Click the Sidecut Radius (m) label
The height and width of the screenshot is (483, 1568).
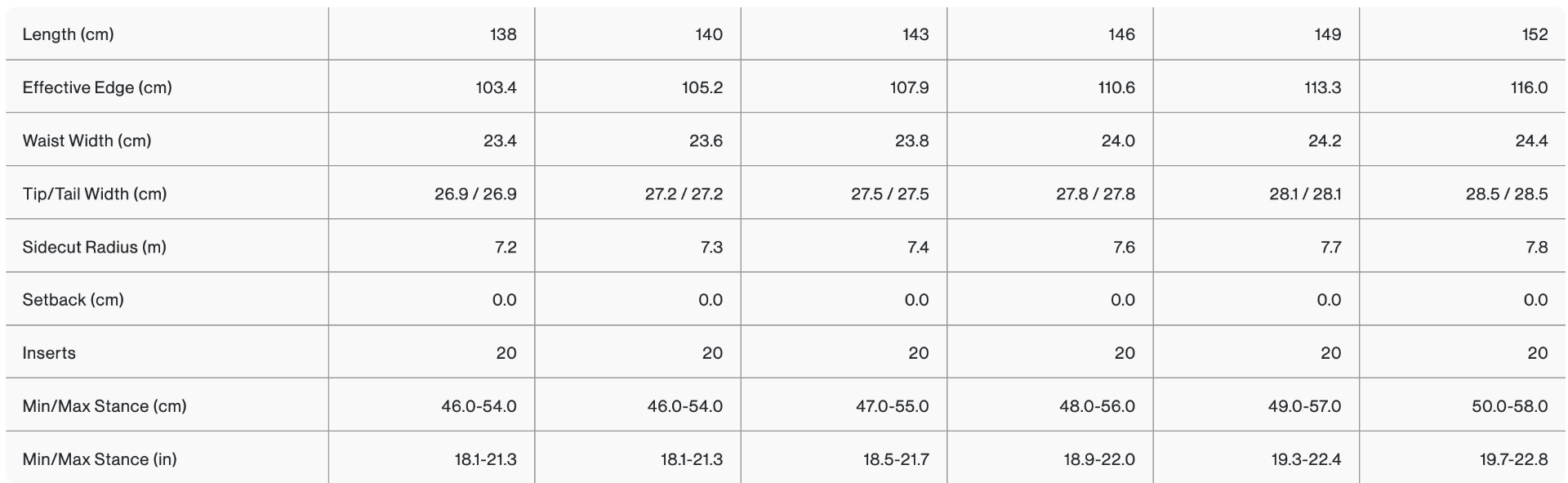94,247
